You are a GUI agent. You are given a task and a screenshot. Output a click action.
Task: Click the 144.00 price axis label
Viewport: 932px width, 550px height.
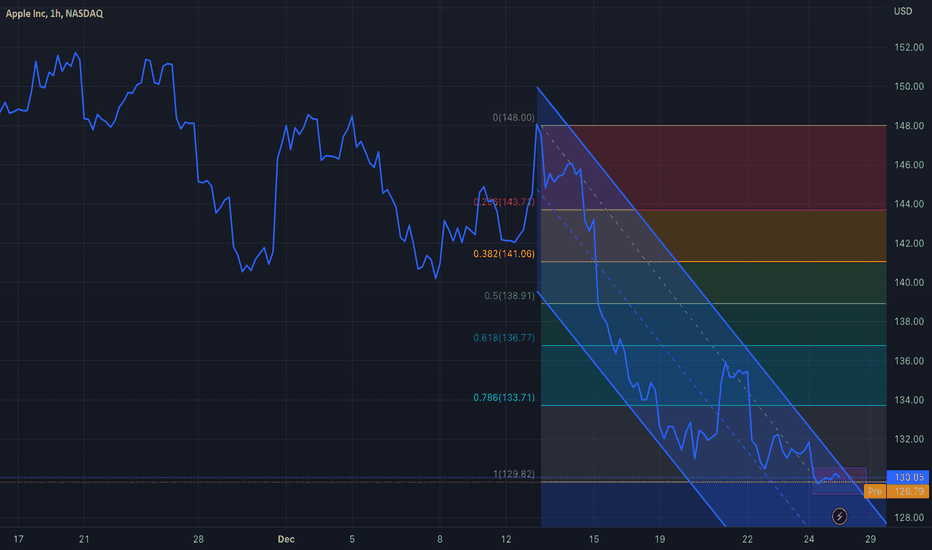point(909,204)
